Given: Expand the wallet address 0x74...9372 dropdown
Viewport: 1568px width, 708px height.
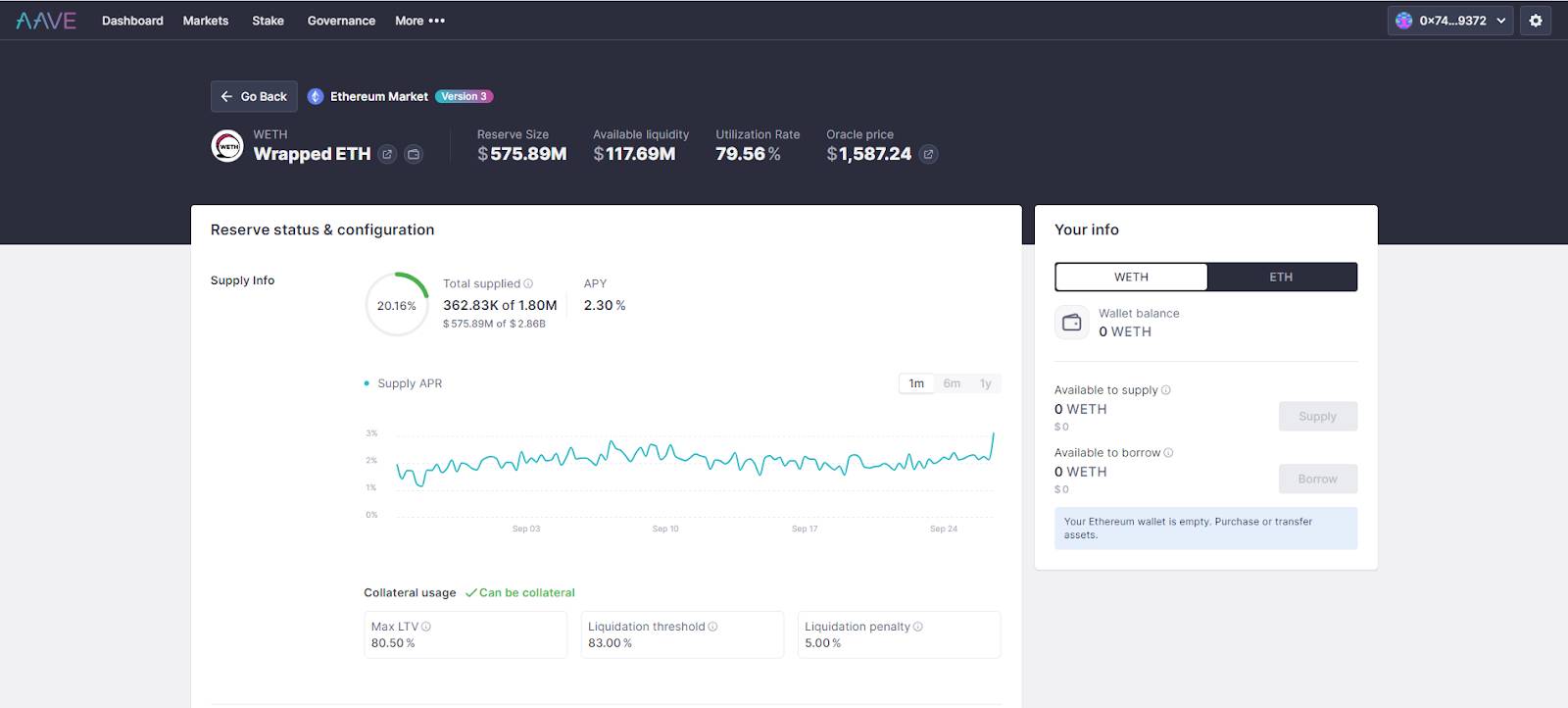Looking at the screenshot, I should [x=1450, y=21].
